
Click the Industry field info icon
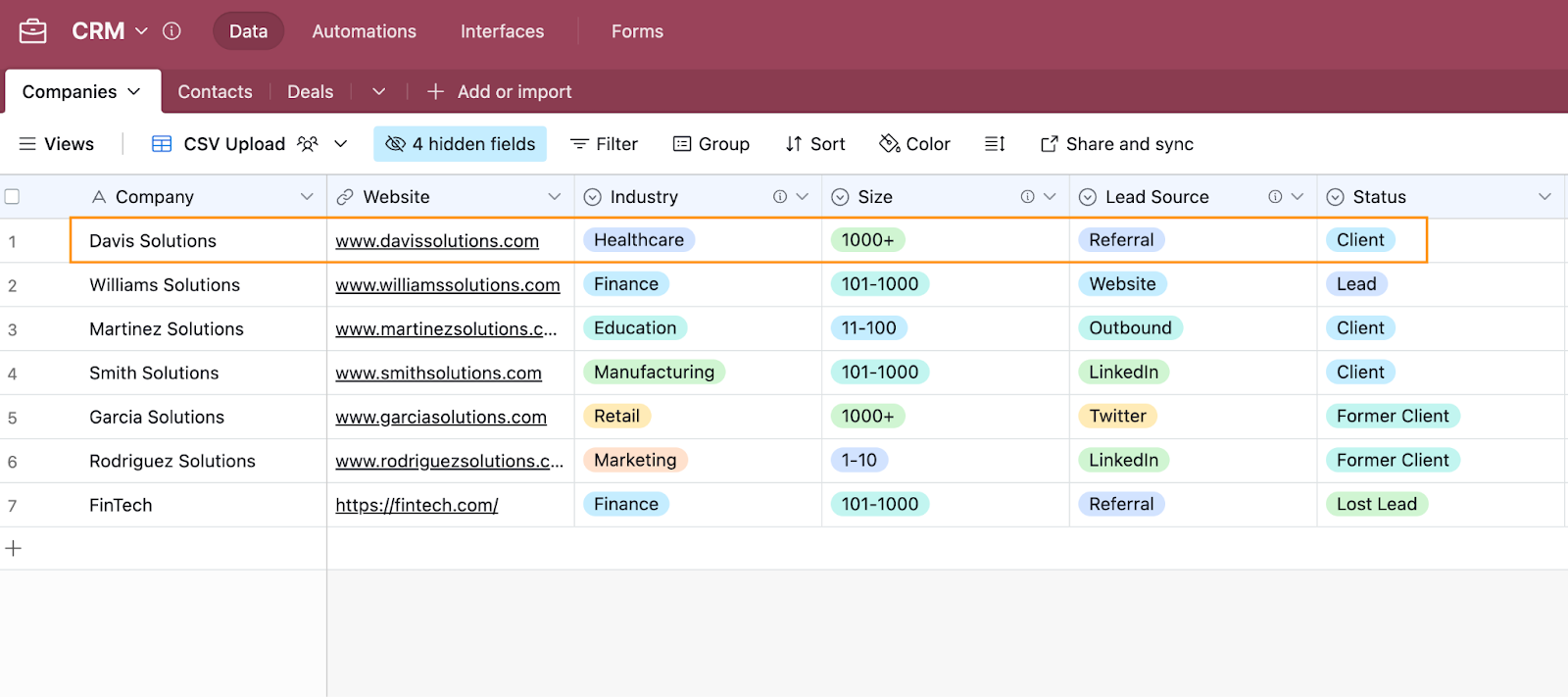[x=780, y=197]
